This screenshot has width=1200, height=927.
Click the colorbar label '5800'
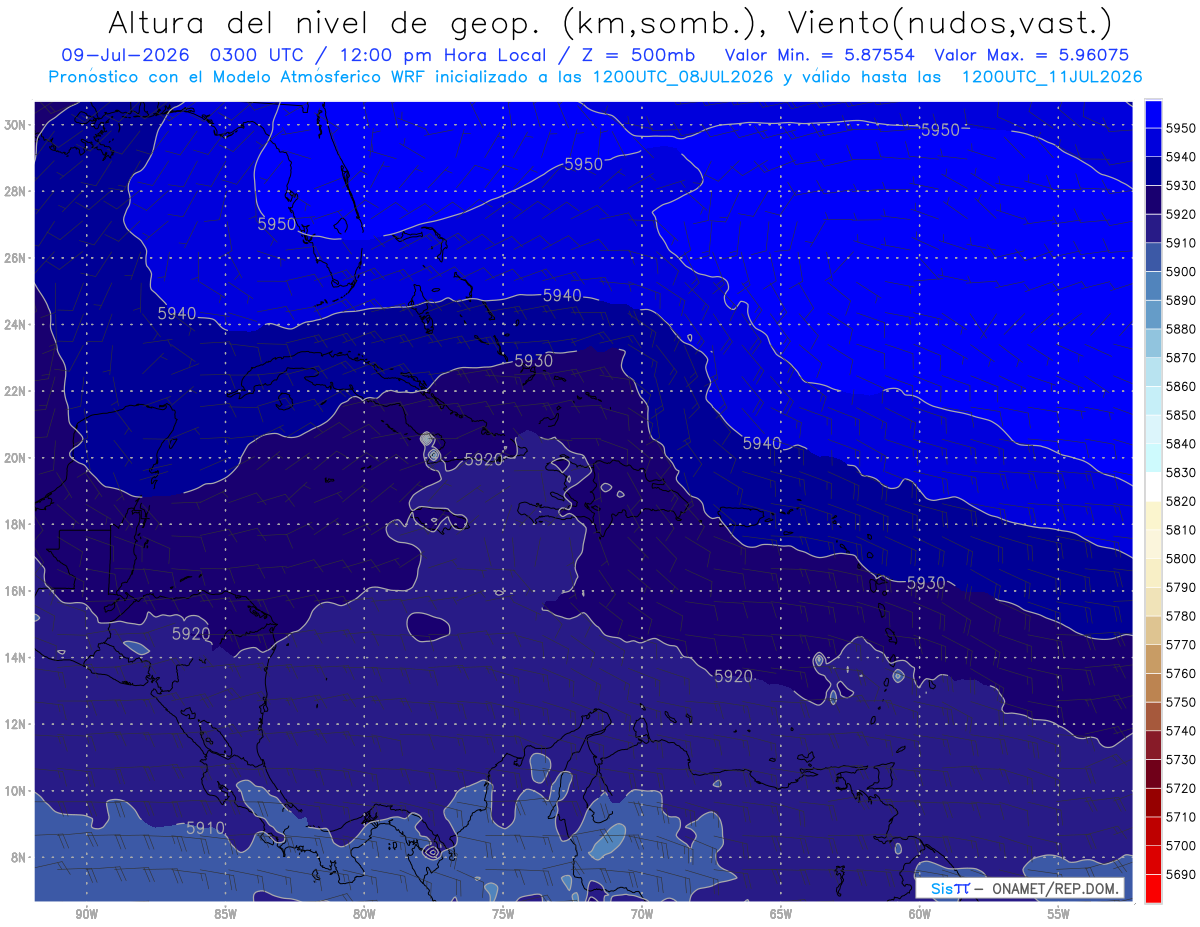pos(1181,558)
